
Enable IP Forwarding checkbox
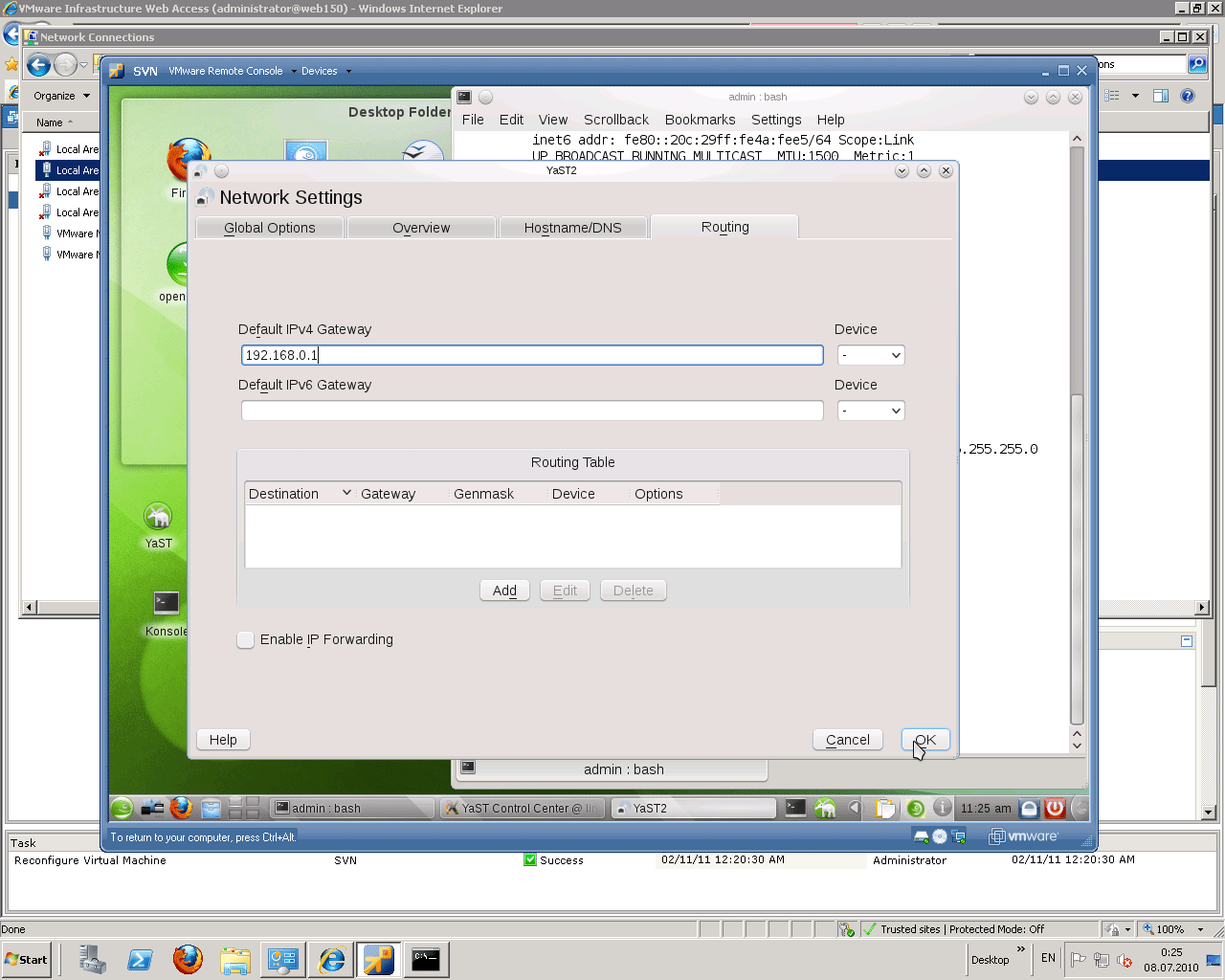pyautogui.click(x=246, y=639)
